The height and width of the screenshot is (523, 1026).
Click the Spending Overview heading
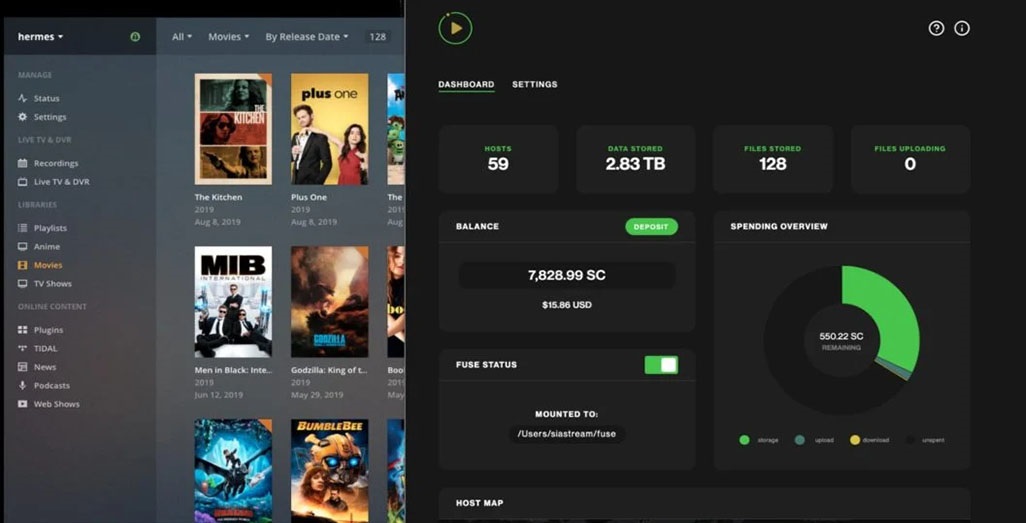(x=779, y=226)
